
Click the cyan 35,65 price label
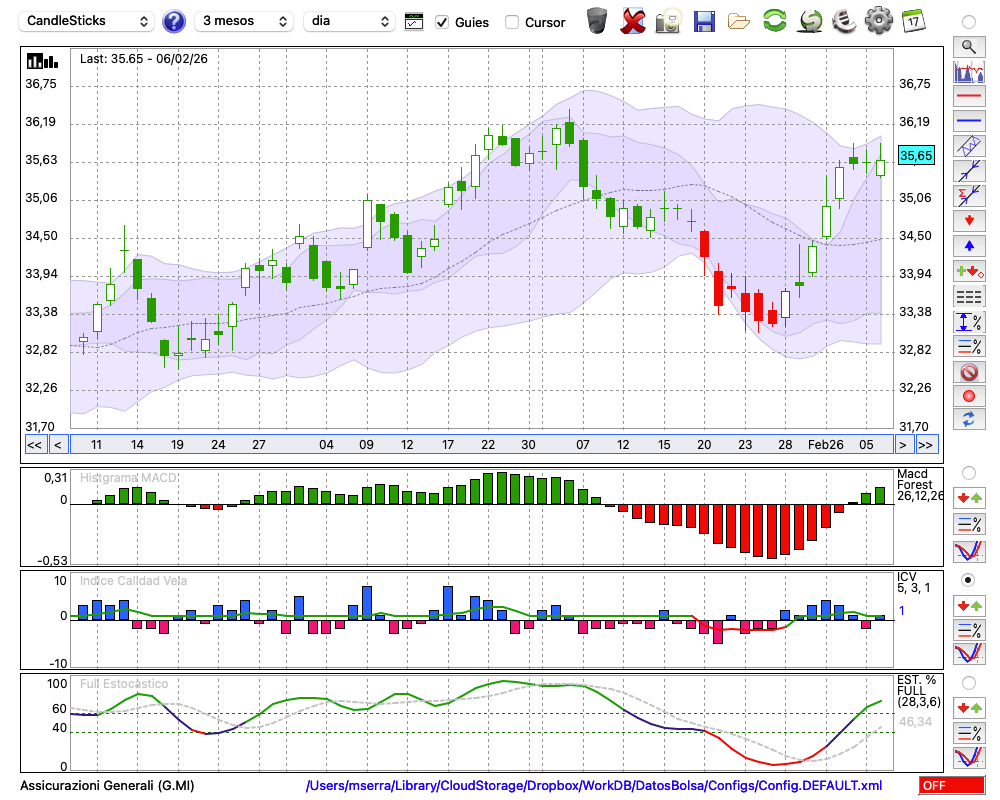click(x=916, y=155)
